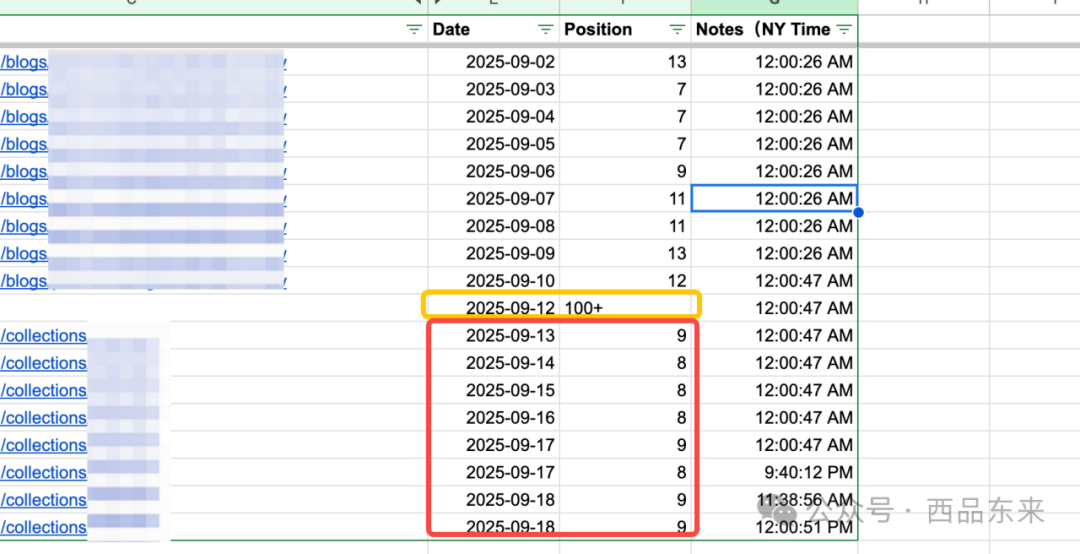Open the filter icon on the Date header

545,29
